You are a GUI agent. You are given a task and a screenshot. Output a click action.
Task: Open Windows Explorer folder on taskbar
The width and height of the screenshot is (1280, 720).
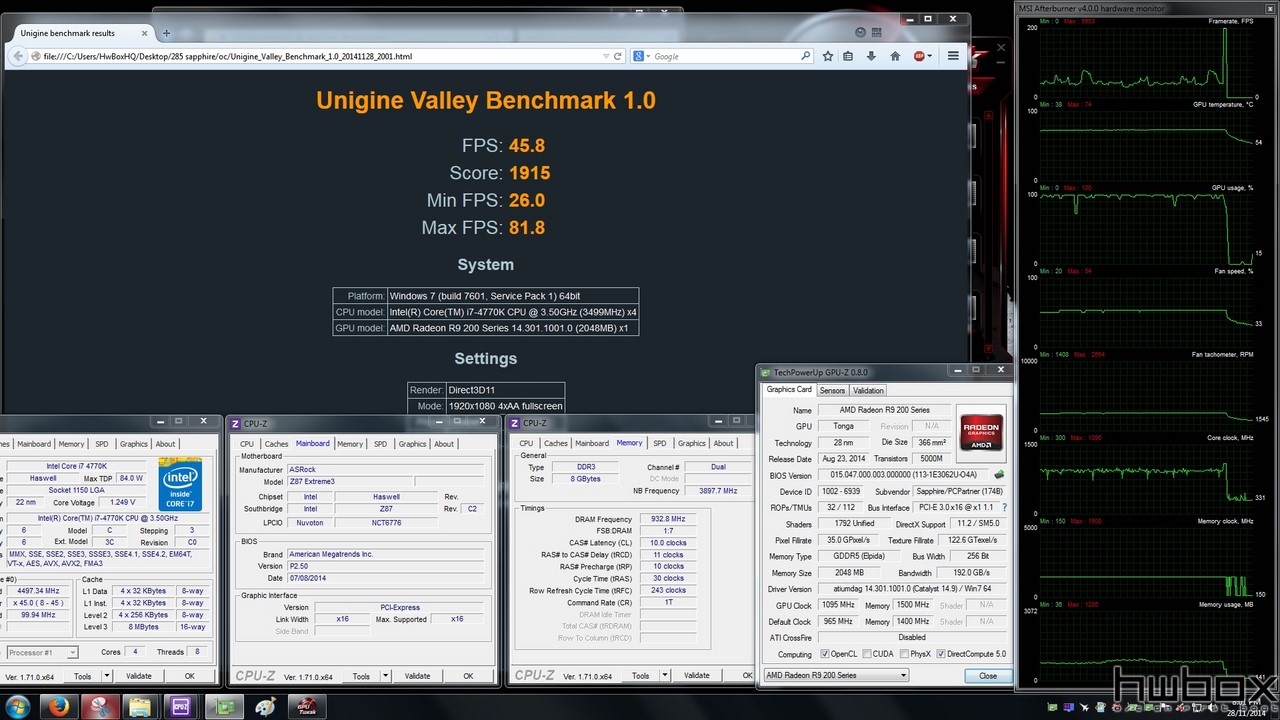coord(140,706)
